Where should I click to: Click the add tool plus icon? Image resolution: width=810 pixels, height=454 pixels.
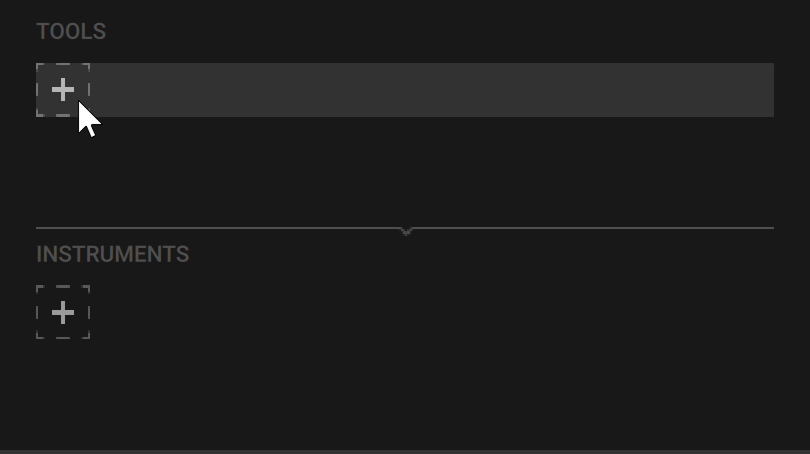[63, 90]
